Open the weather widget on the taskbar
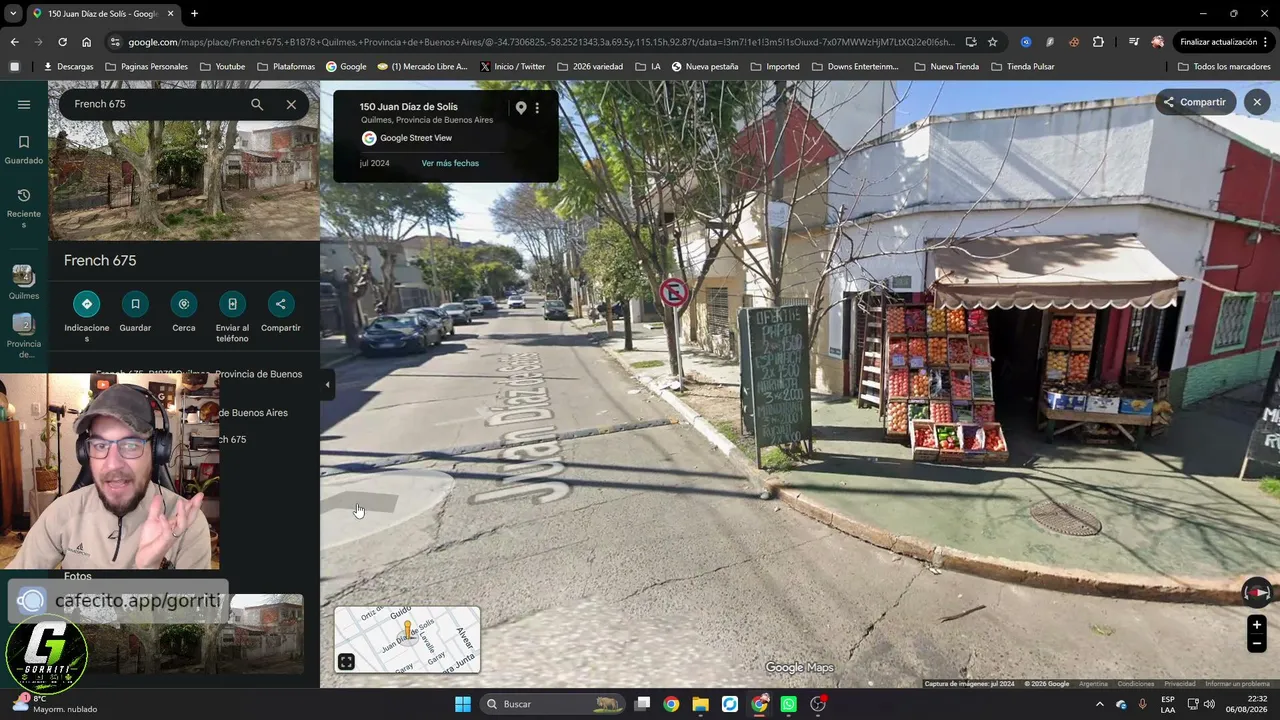This screenshot has height=720, width=1280. click(x=55, y=704)
